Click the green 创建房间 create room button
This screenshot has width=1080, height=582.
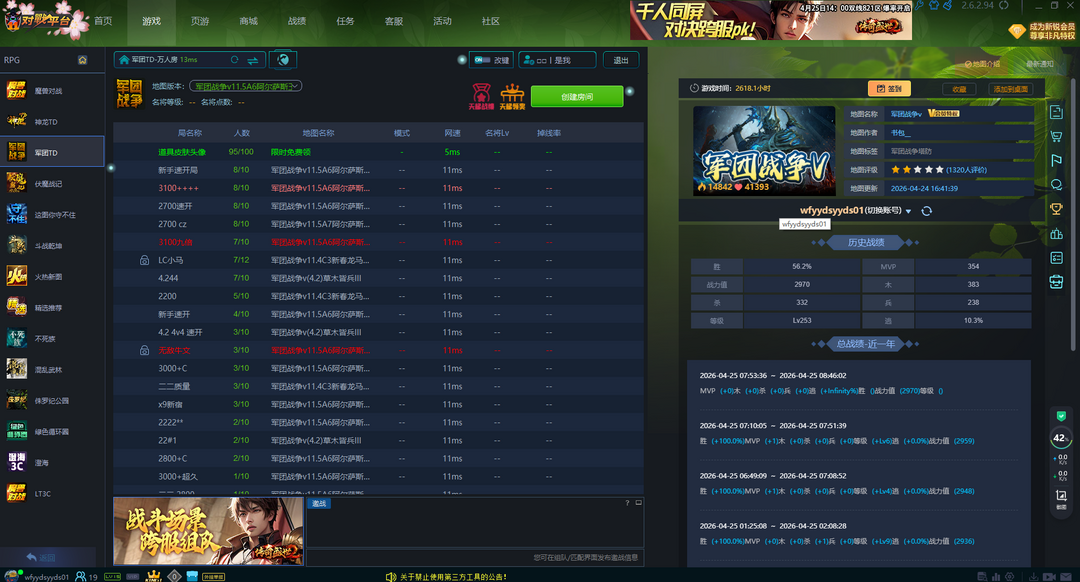click(x=577, y=96)
